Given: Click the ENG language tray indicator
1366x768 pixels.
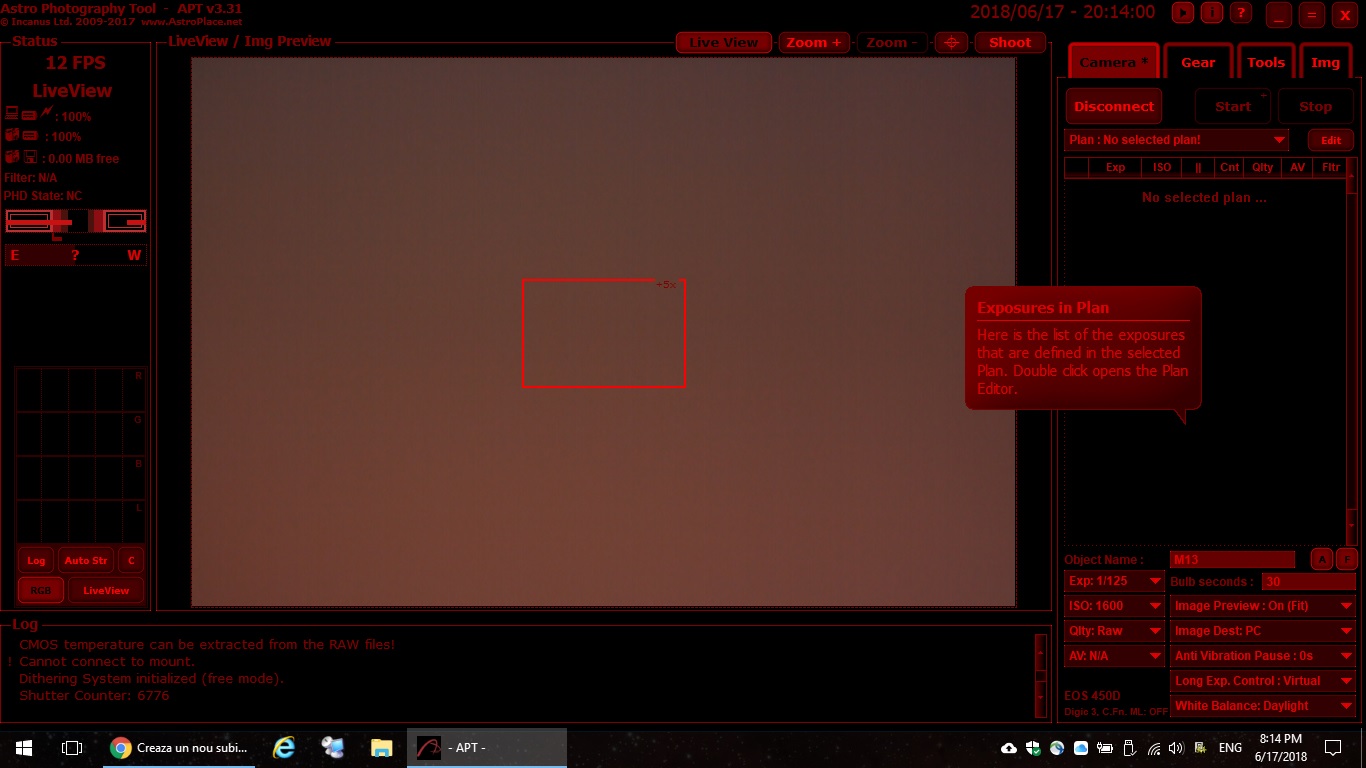Looking at the screenshot, I should [x=1230, y=748].
